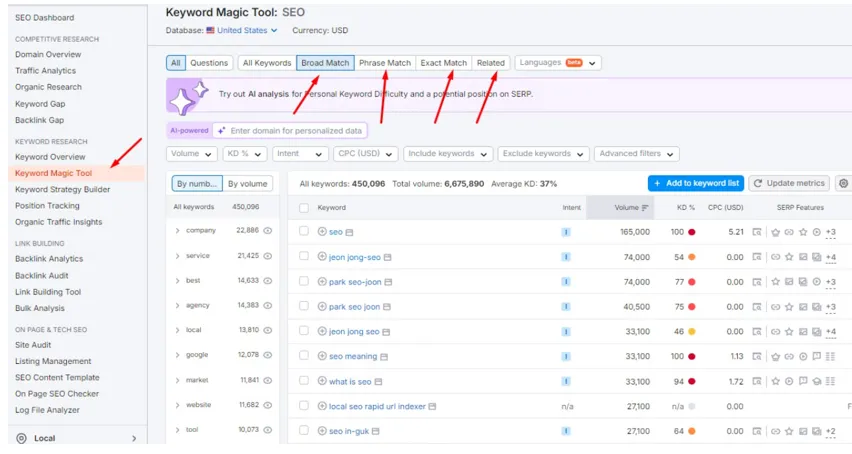Open the Intent filter dropdown

(300, 154)
